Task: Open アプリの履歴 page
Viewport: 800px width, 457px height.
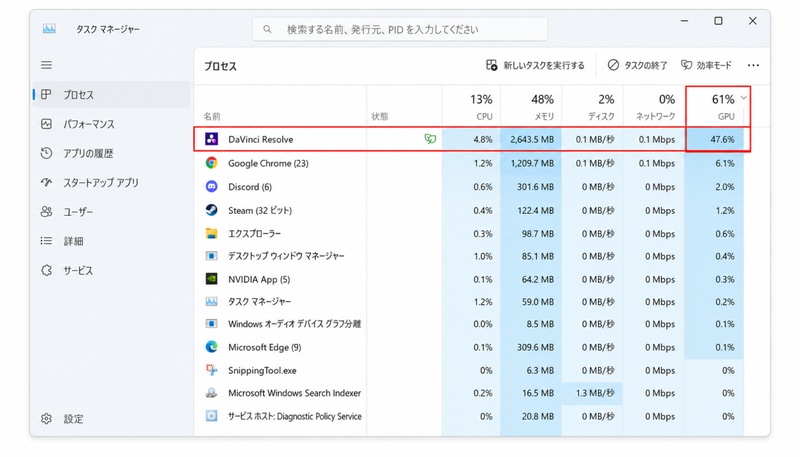Action: click(x=111, y=153)
